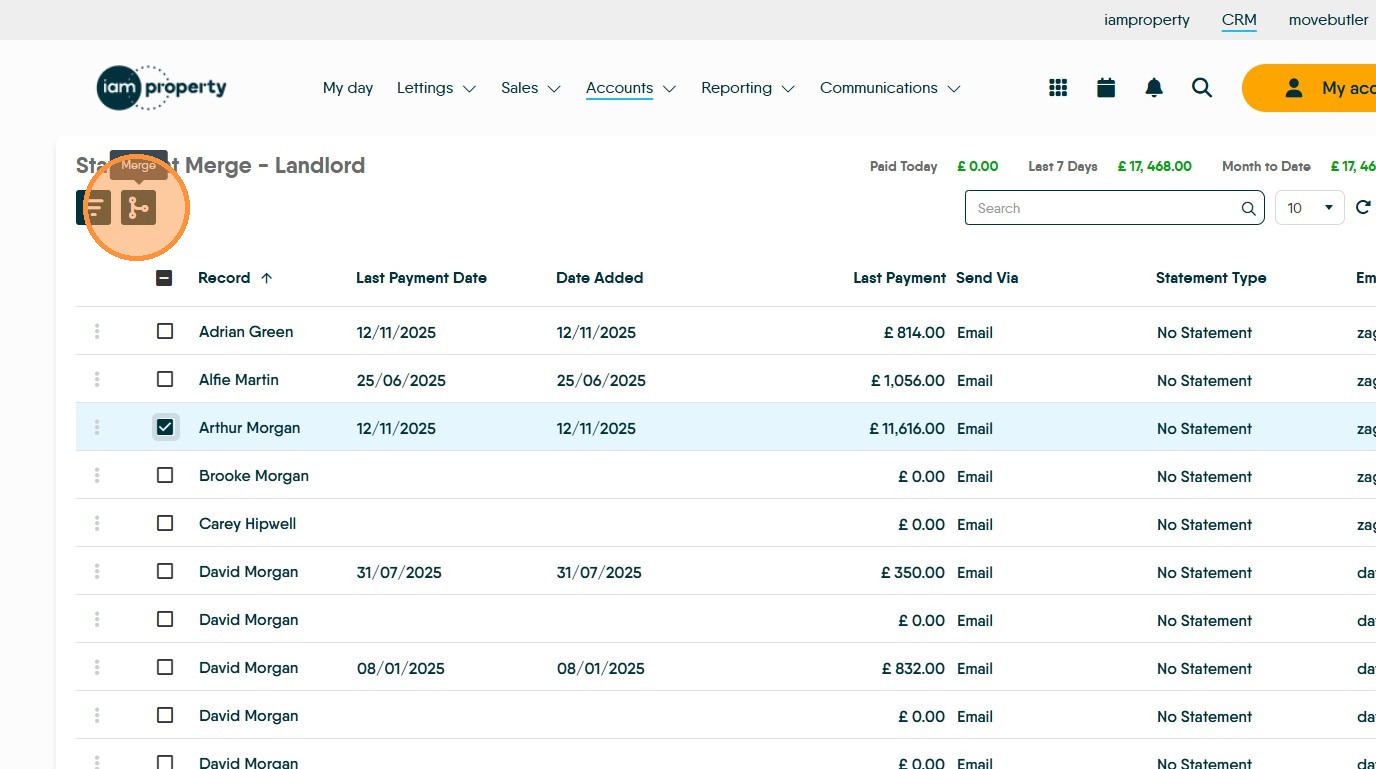
Task: Open the rows-per-page dropdown showing 10
Action: click(1309, 208)
